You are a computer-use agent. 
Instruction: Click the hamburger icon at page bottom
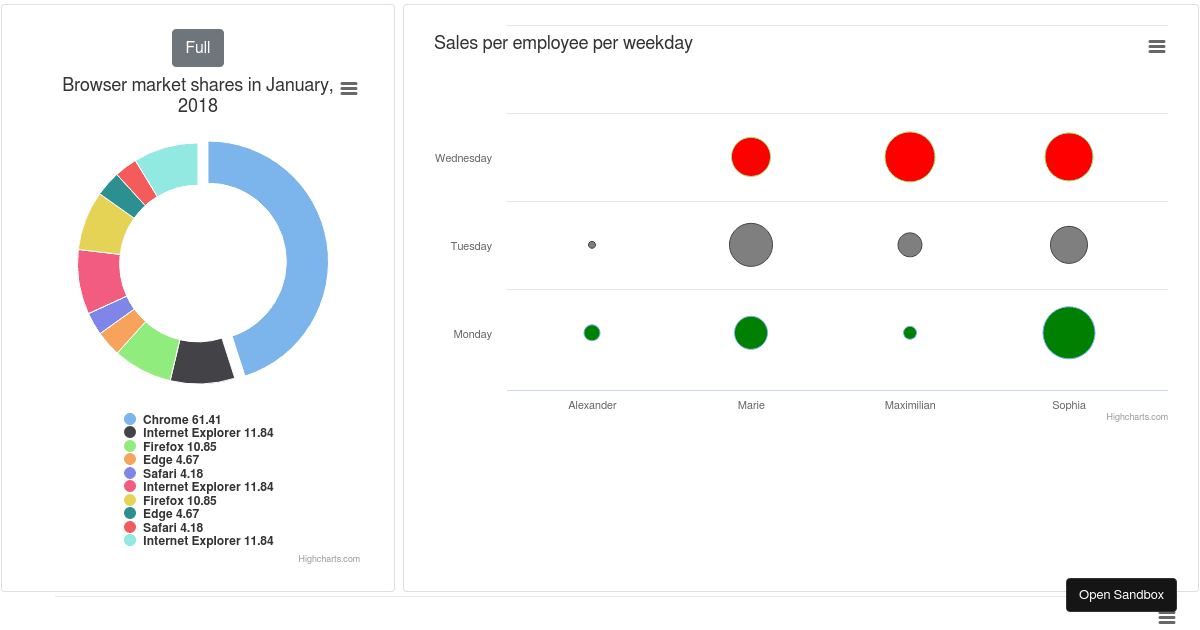[x=1166, y=618]
